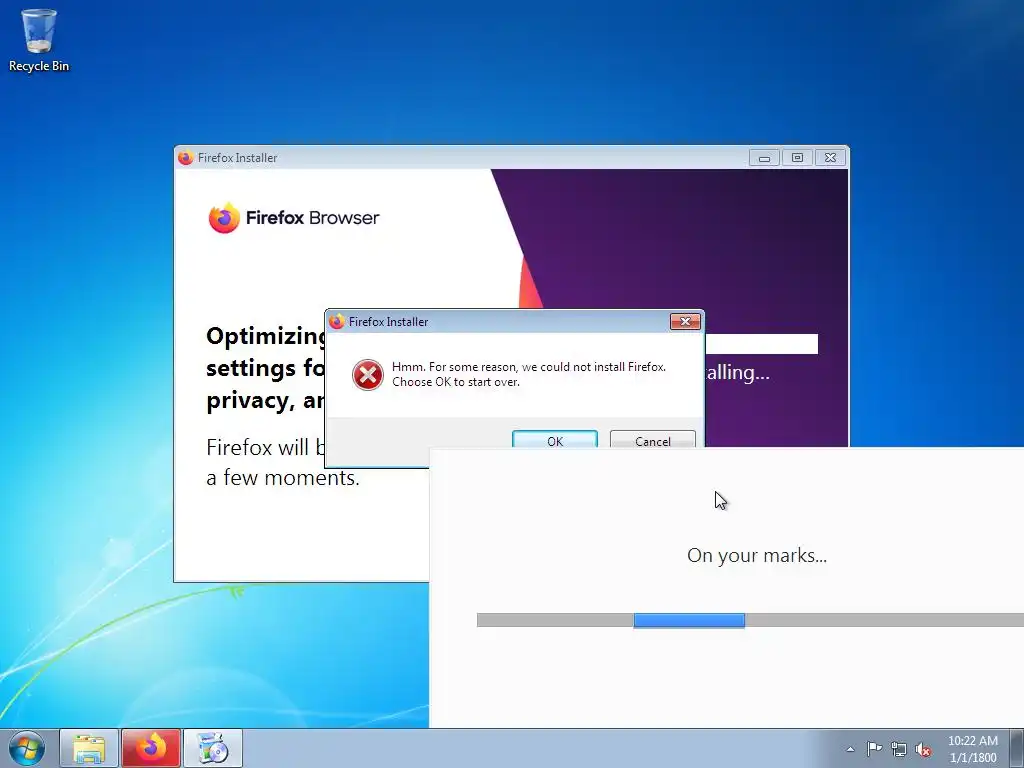Image resolution: width=1024 pixels, height=768 pixels.
Task: Click the Firefox Browser logo in the installer
Action: (294, 217)
